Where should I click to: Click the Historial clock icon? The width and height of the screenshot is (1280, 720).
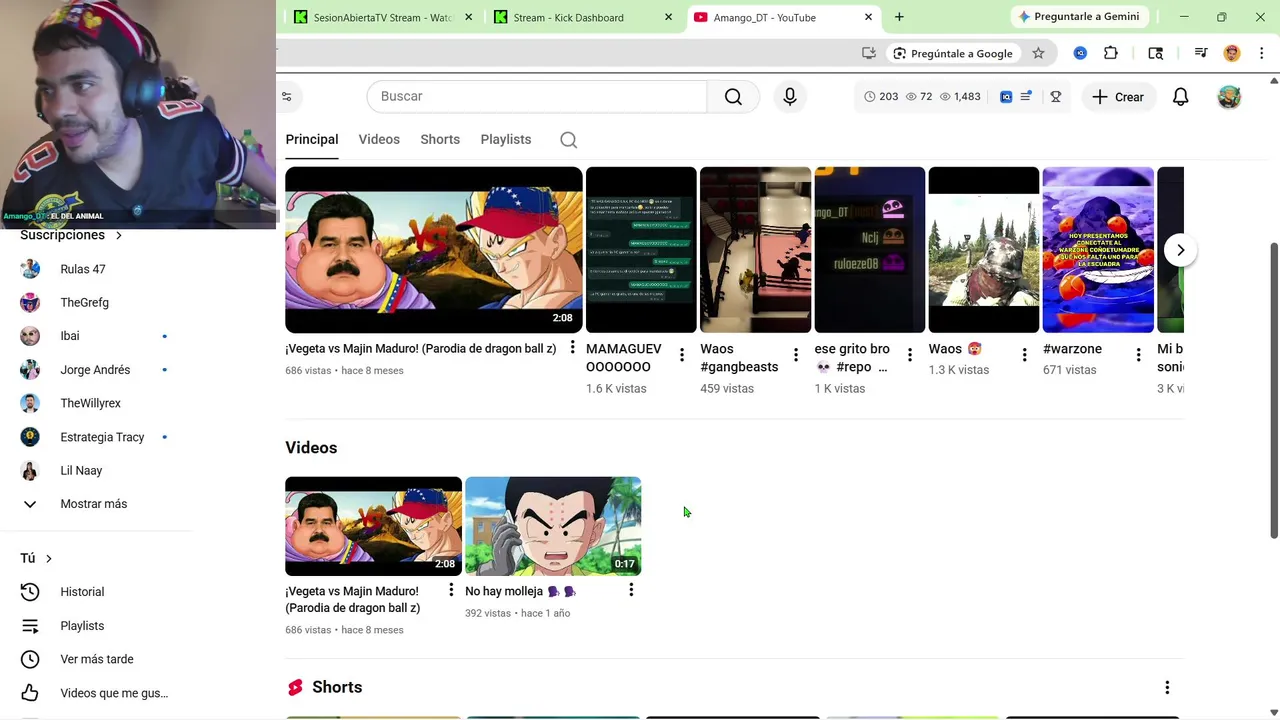click(x=30, y=592)
